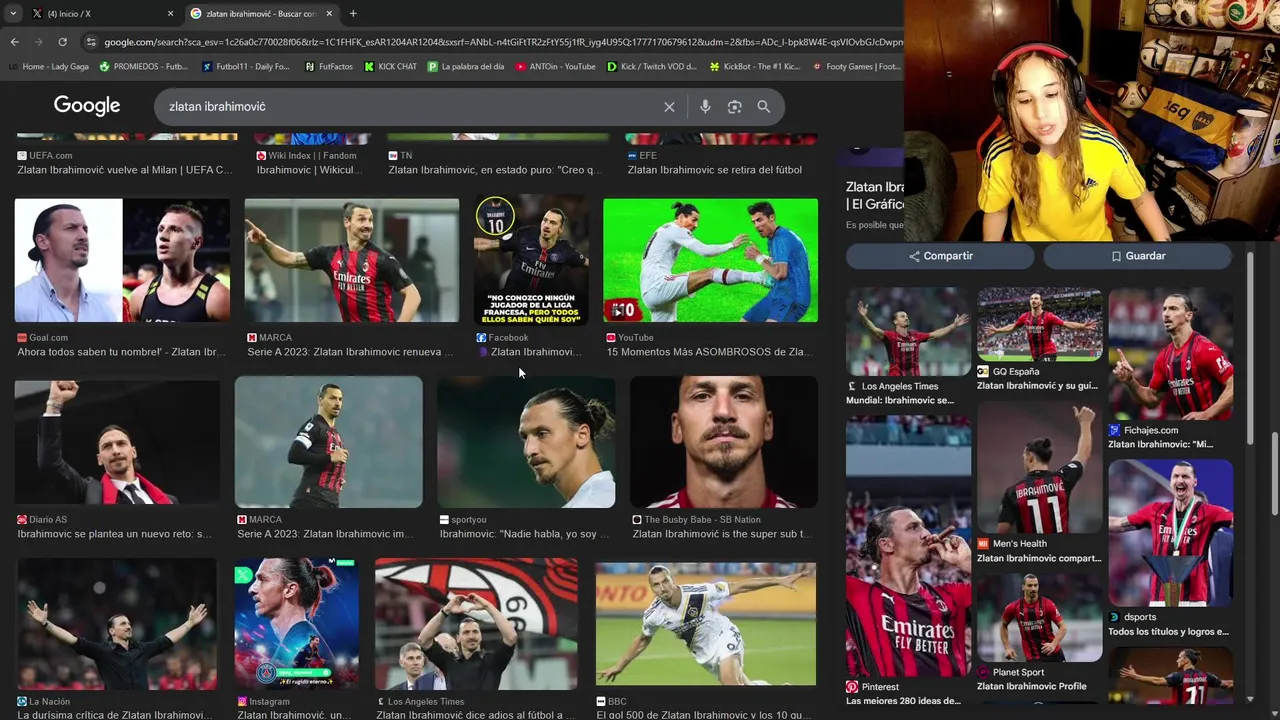Viewport: 1280px width, 720px height.
Task: Clear the search box with X icon
Action: click(669, 107)
